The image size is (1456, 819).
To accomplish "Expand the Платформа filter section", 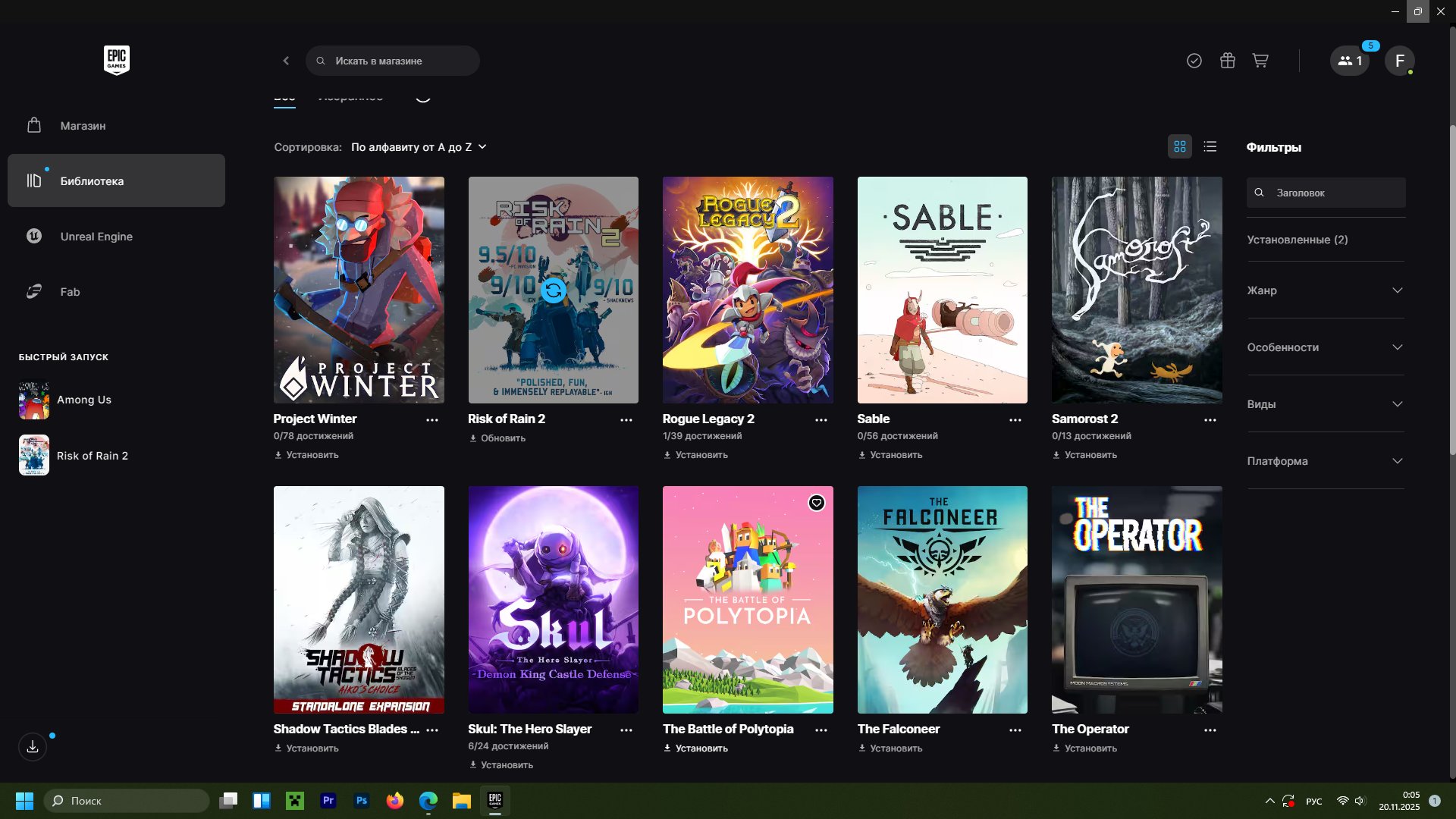I will click(1325, 461).
